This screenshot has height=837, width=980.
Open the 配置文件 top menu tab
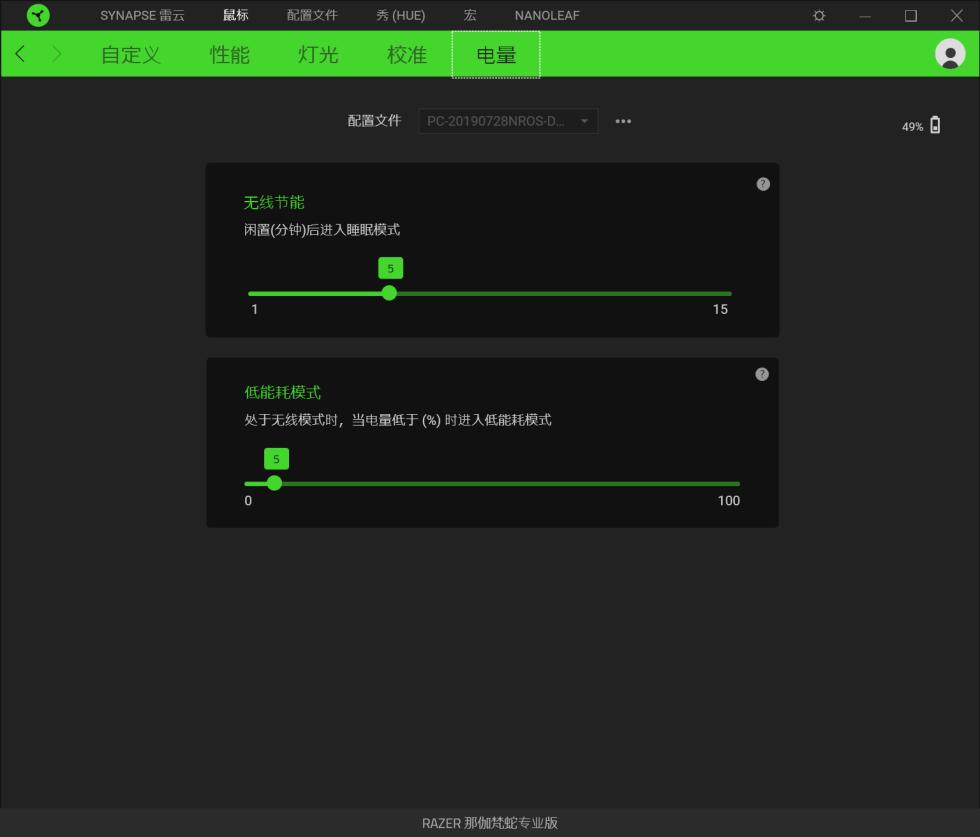(x=312, y=16)
